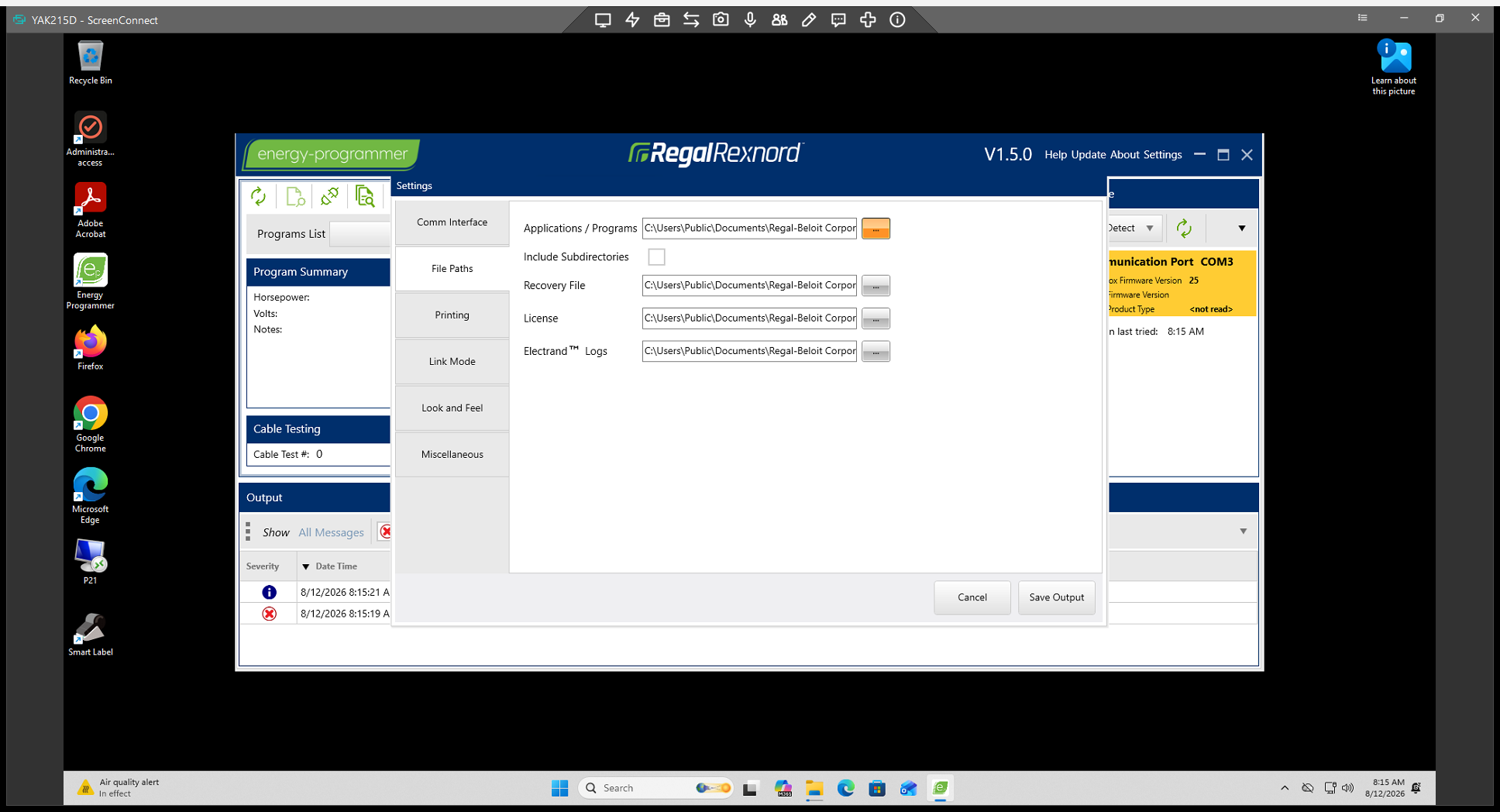Click Air quality alert widget
This screenshot has height=812, width=1500.
tap(119, 788)
